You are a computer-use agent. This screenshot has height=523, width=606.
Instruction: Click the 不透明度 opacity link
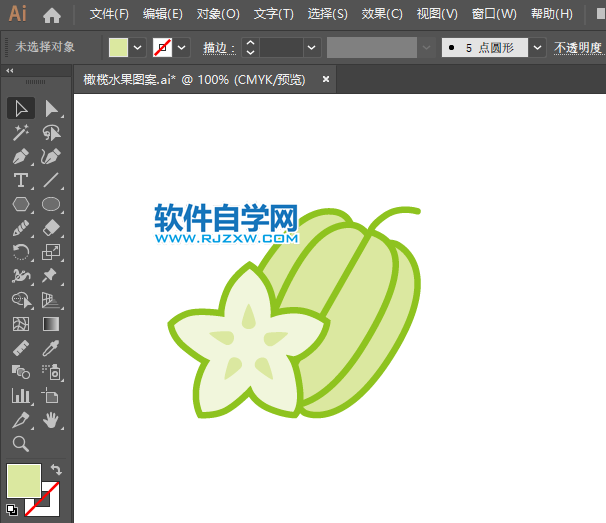[x=579, y=47]
